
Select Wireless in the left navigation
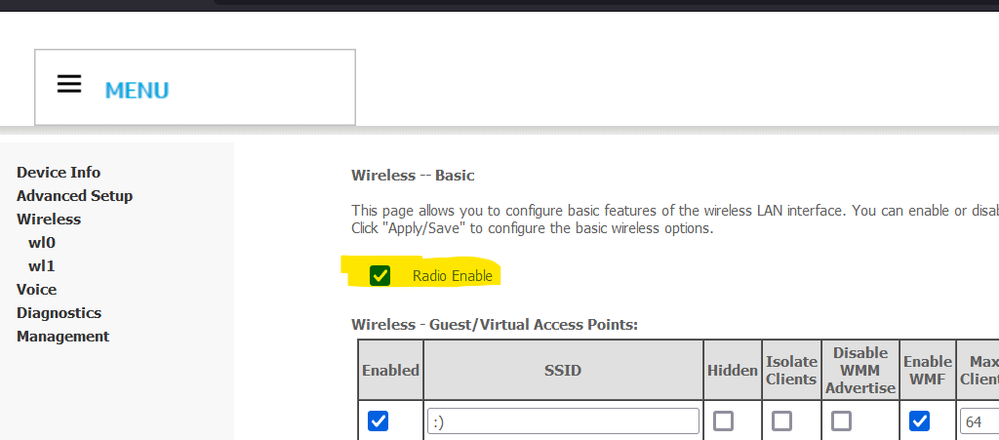(x=48, y=219)
